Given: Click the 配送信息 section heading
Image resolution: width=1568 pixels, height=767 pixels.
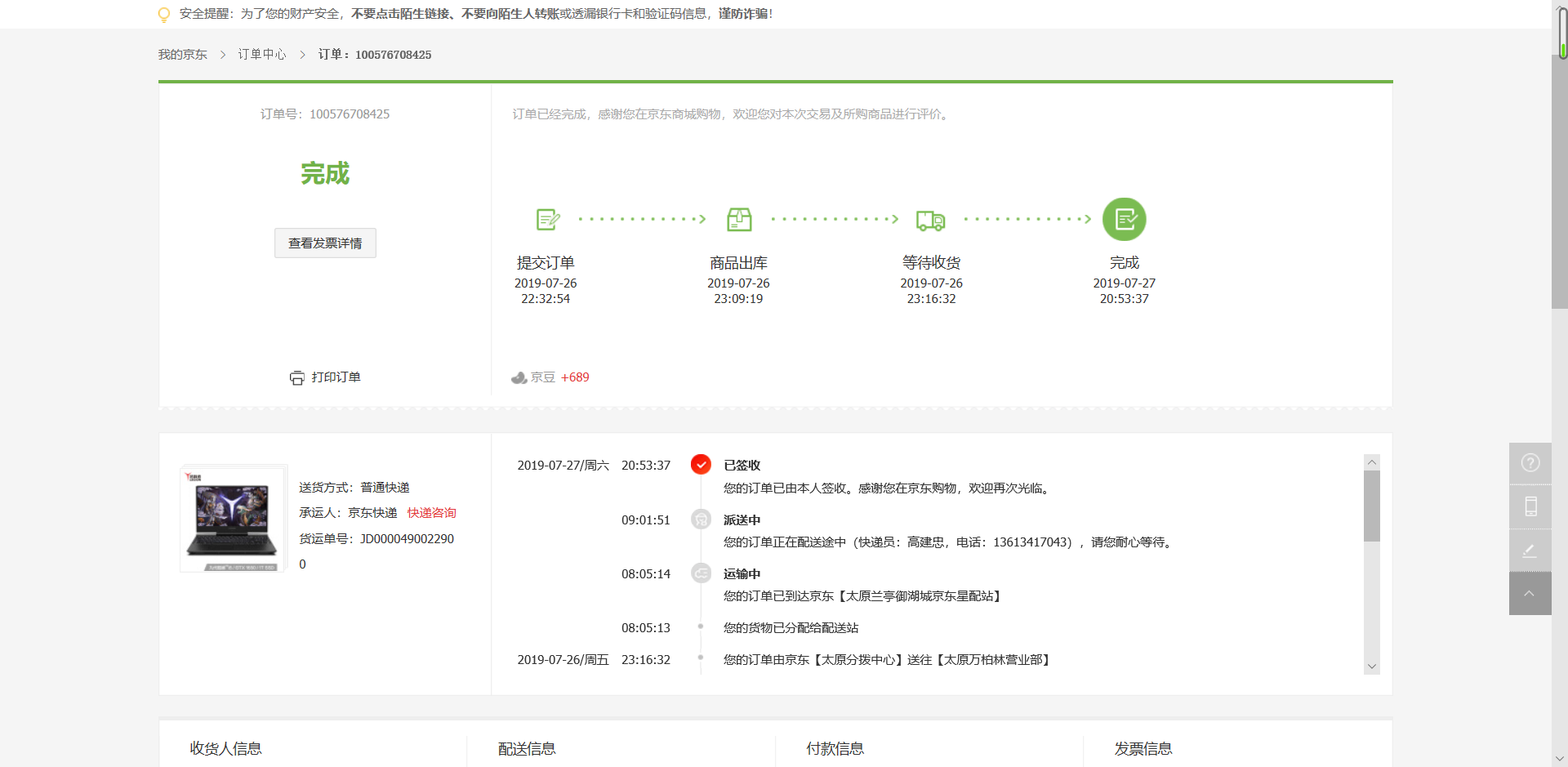Looking at the screenshot, I should (527, 748).
